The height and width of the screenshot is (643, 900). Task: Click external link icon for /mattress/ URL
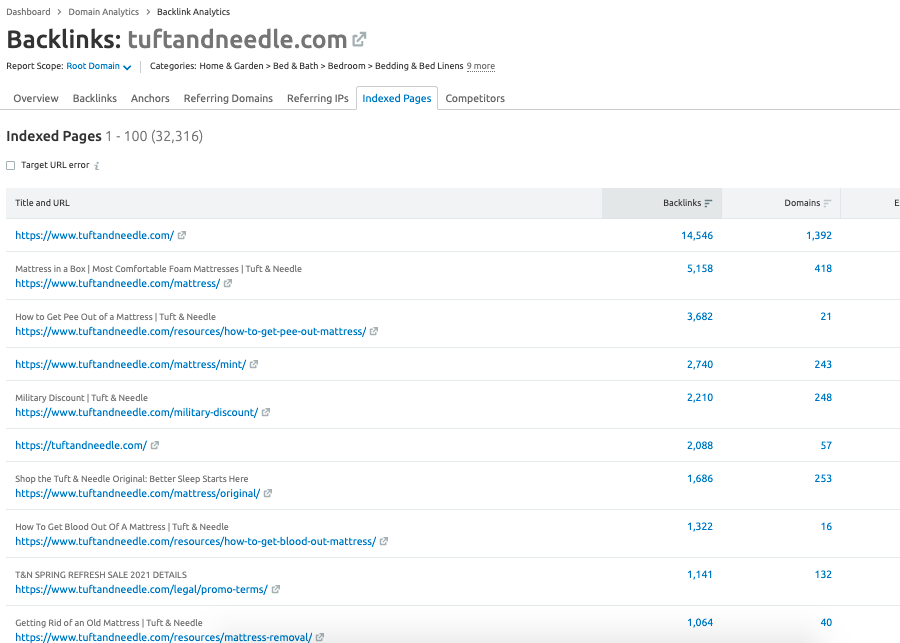click(x=228, y=284)
